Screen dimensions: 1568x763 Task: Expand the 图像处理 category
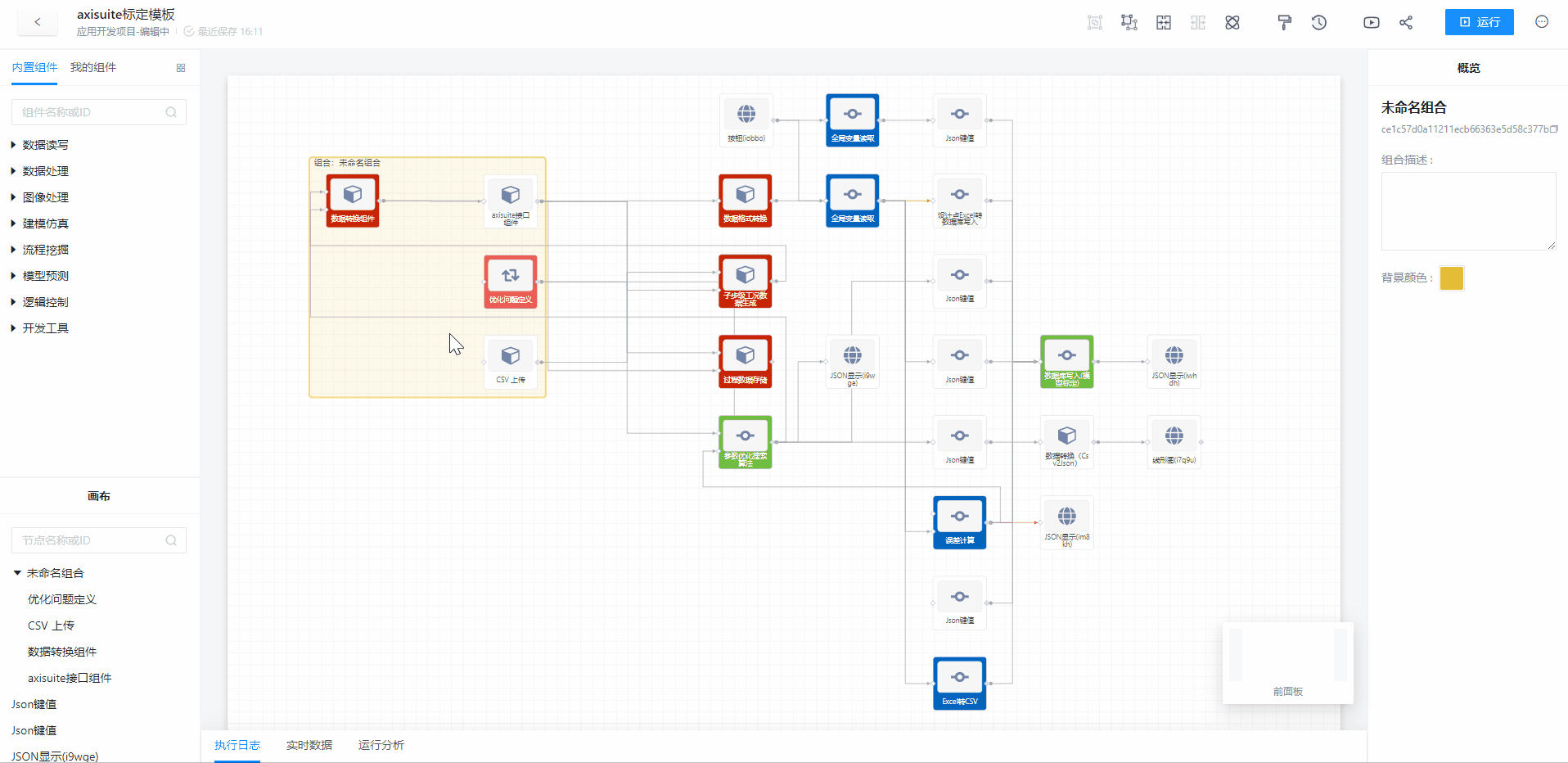46,197
